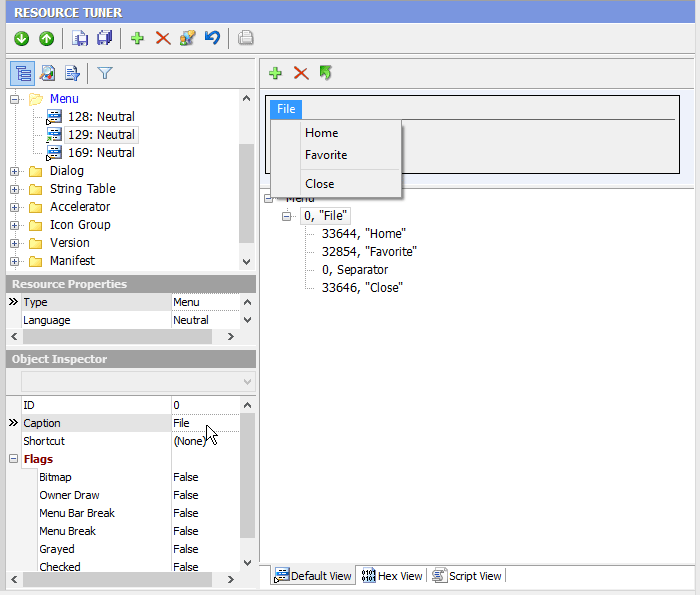Click the save all resources icon
The width and height of the screenshot is (700, 595).
coord(105,38)
